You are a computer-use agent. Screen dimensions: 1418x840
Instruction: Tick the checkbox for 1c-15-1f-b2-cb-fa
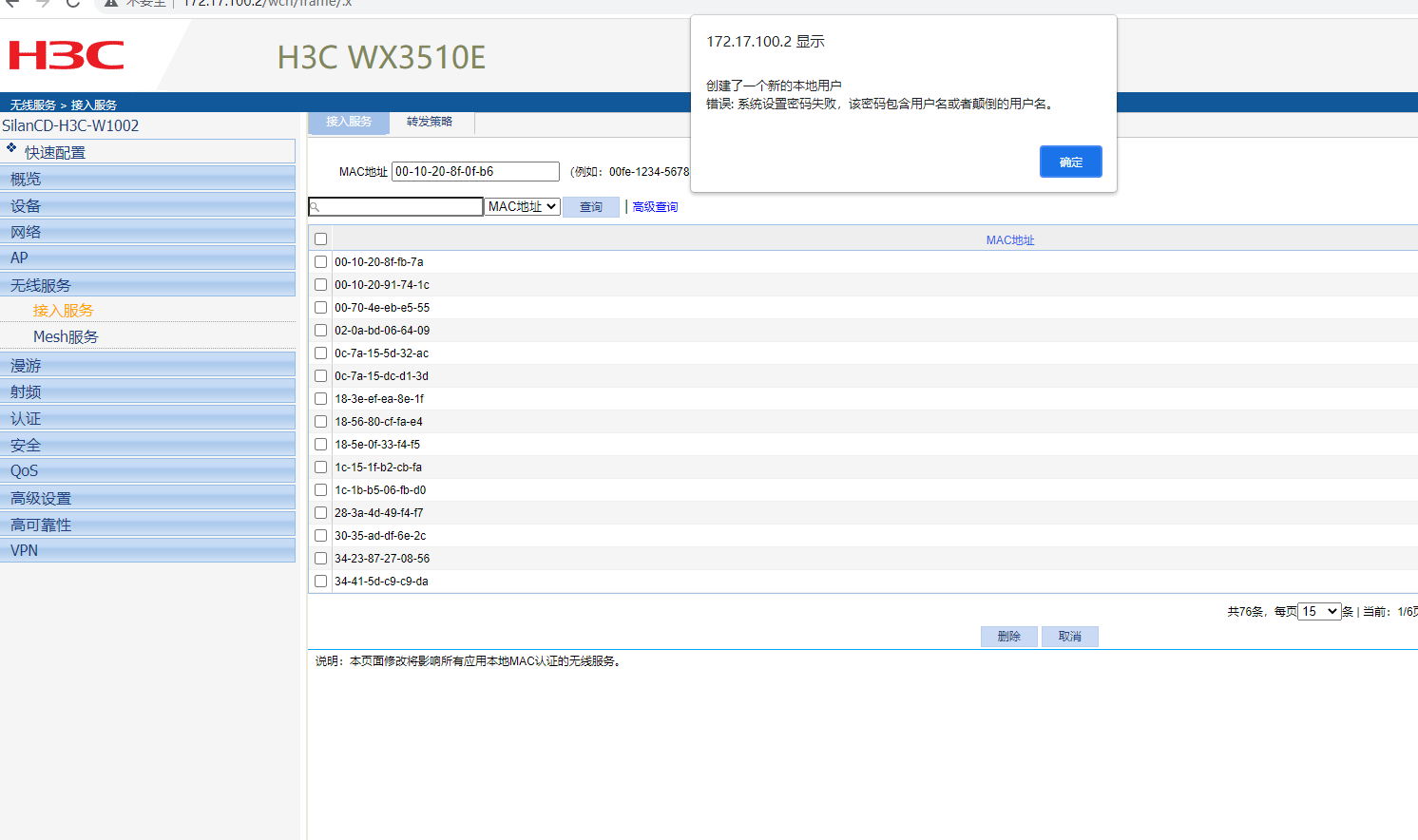click(x=320, y=468)
